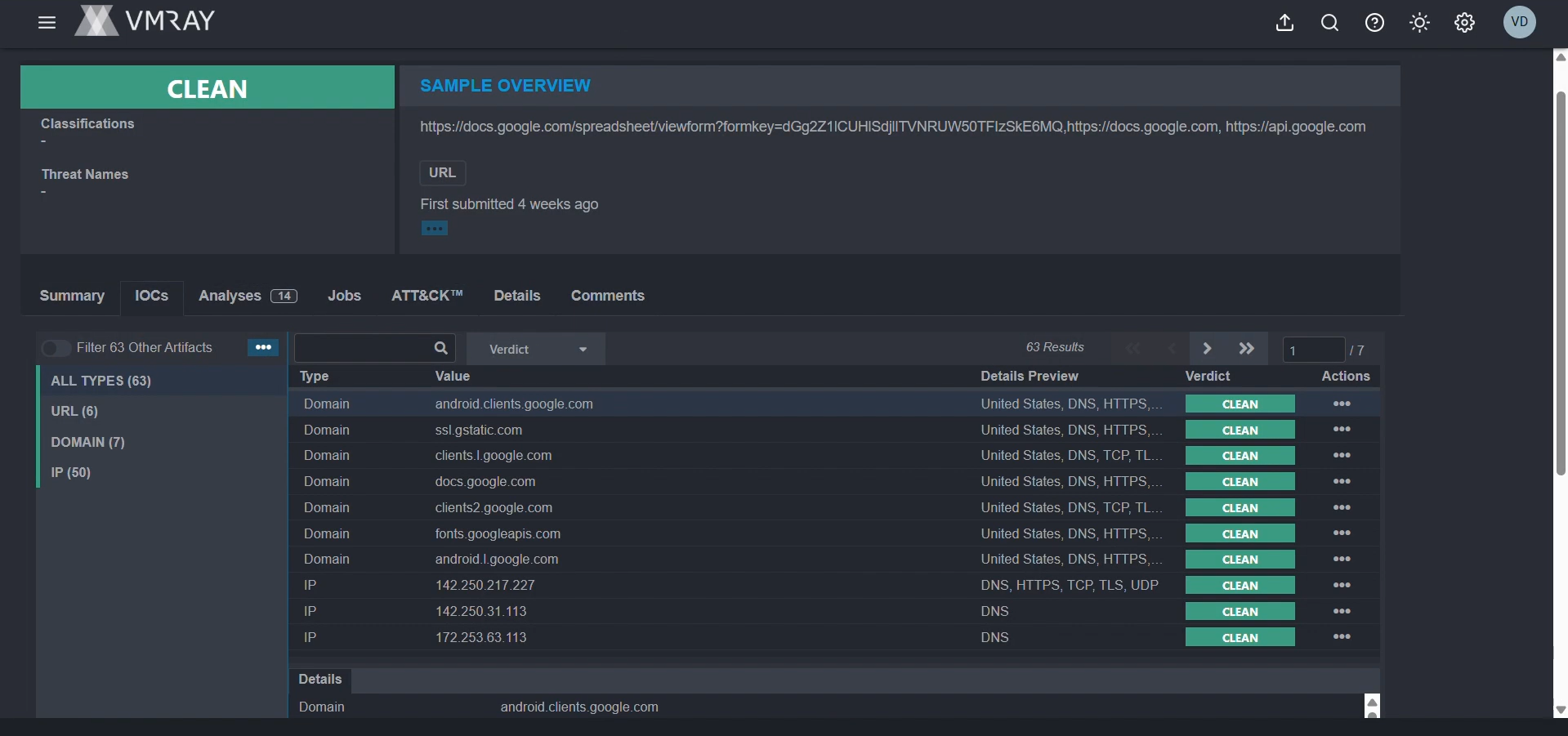Select ALL TYPES (63) filter

pos(162,381)
